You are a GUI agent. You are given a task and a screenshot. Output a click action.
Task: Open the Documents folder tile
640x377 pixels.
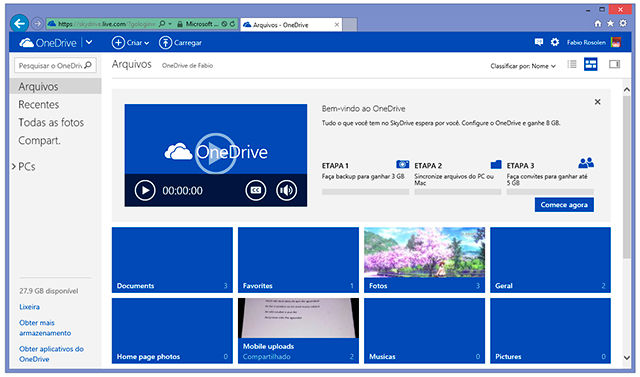point(172,260)
